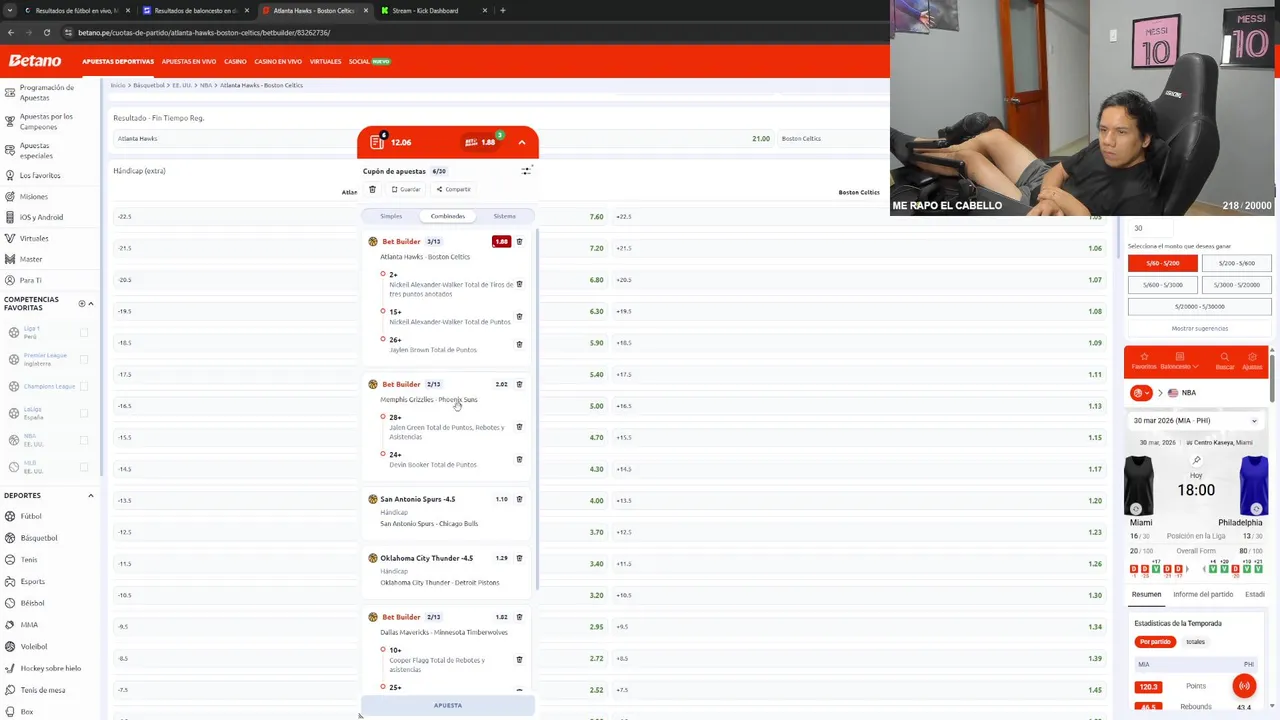Open the 30 mar 2026 (MIA - PHI) dropdown

tap(1195, 421)
